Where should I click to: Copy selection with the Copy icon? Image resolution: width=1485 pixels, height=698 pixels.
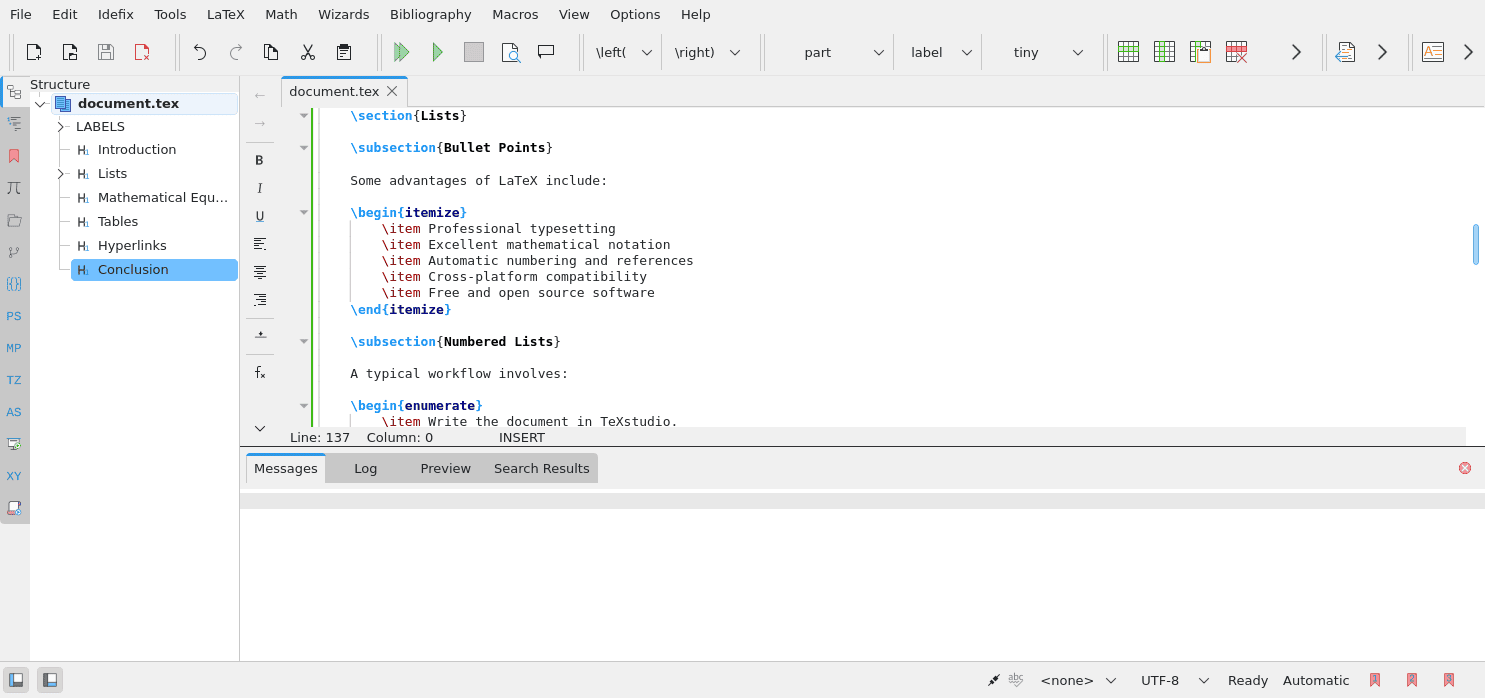pyautogui.click(x=271, y=52)
